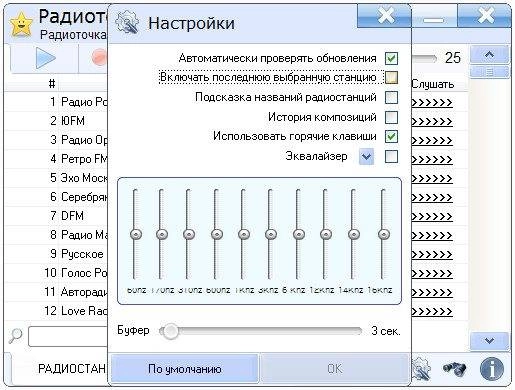Click >>>>>> link on row 3 Радио
This screenshot has height=390, width=515.
click(432, 140)
